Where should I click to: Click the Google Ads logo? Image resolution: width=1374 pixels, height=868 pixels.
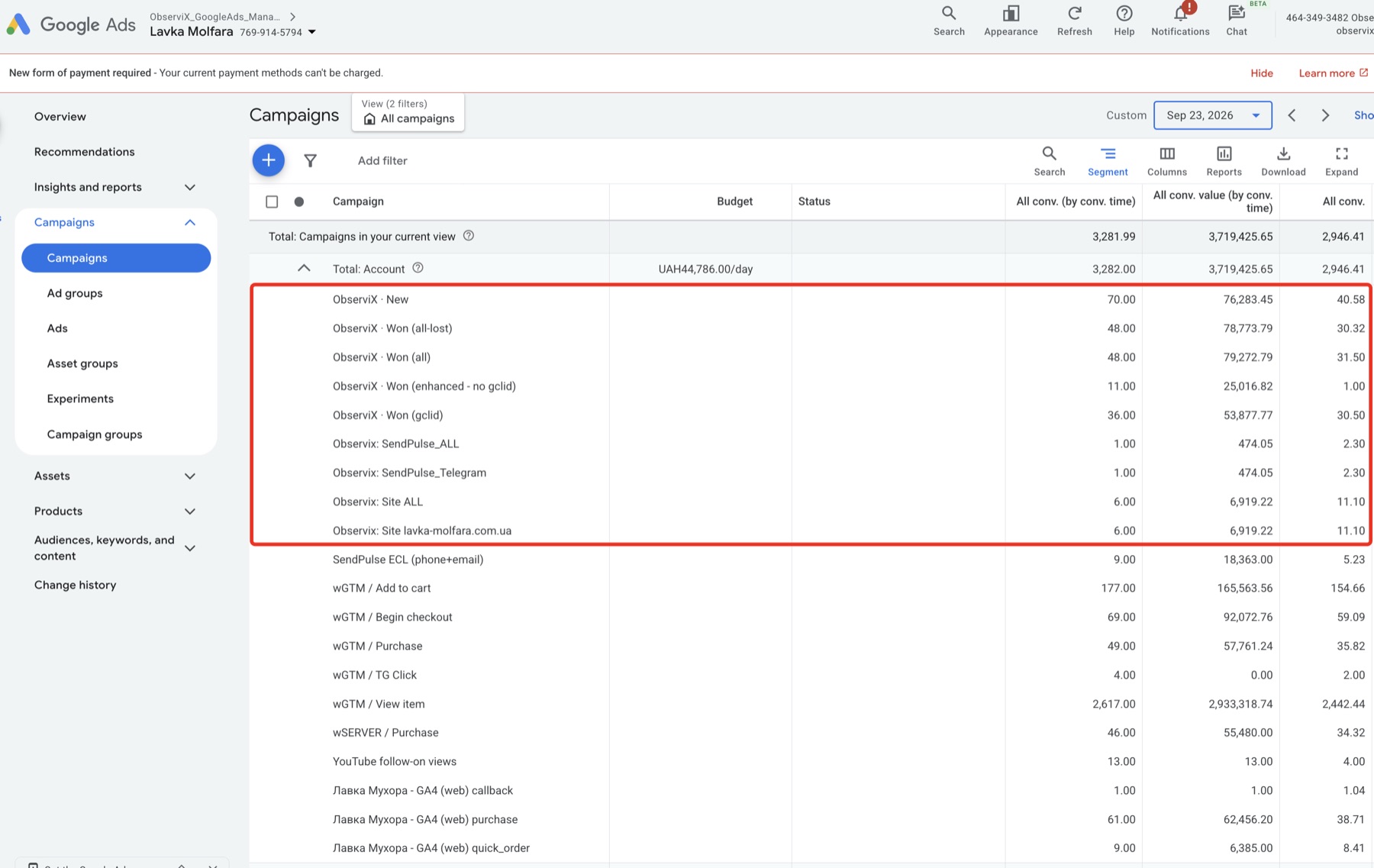coord(71,24)
